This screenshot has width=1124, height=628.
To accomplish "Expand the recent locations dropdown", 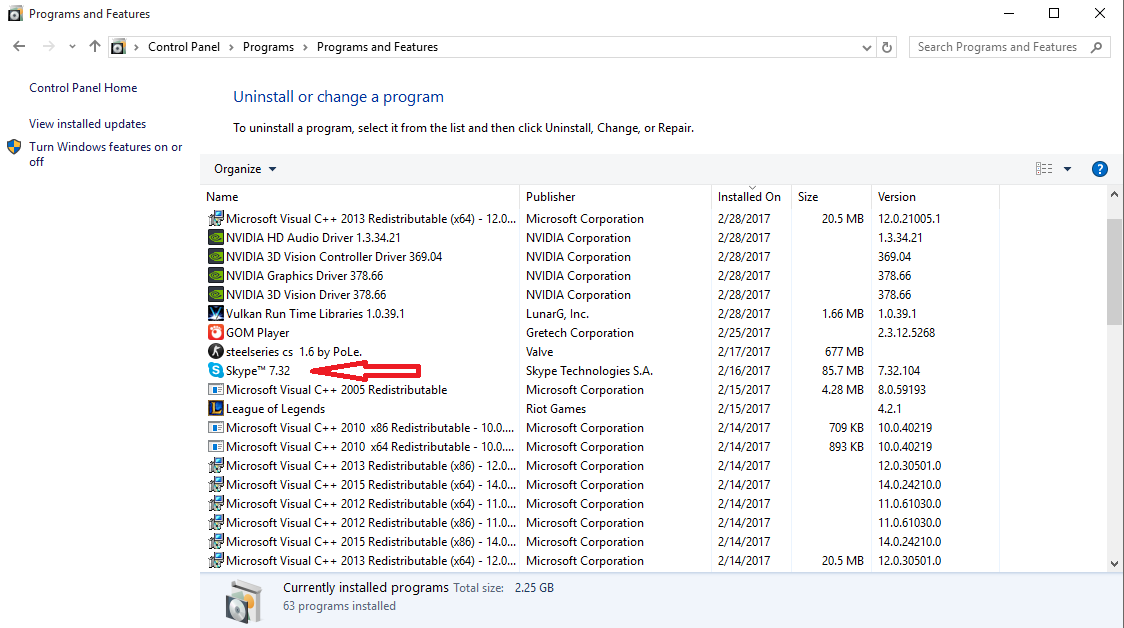I will (x=72, y=47).
